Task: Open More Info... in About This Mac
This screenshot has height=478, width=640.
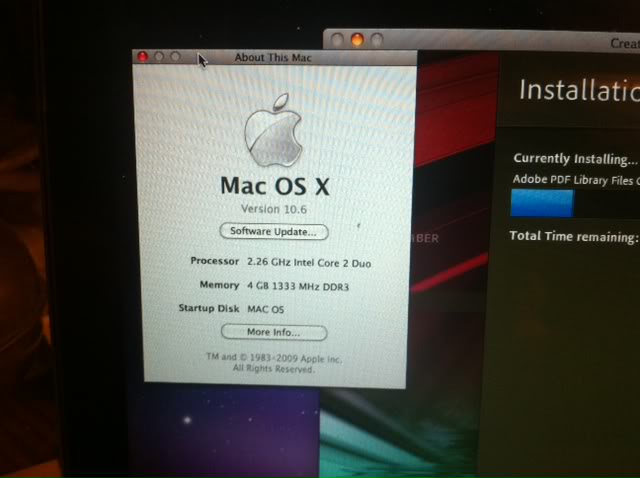Action: (x=274, y=332)
